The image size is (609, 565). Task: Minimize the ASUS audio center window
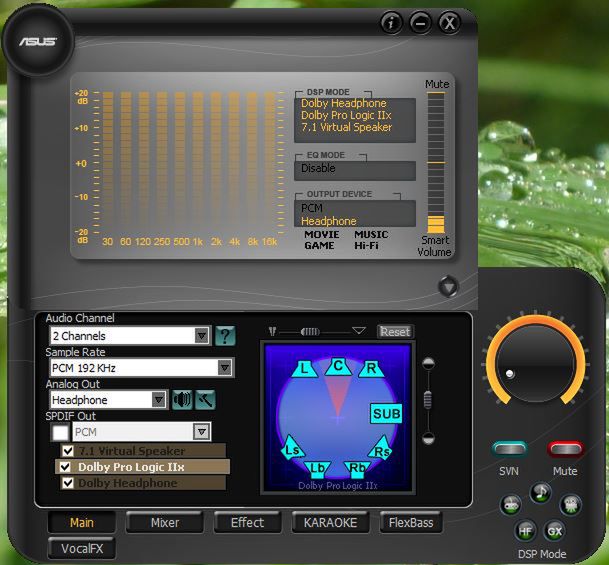point(420,23)
